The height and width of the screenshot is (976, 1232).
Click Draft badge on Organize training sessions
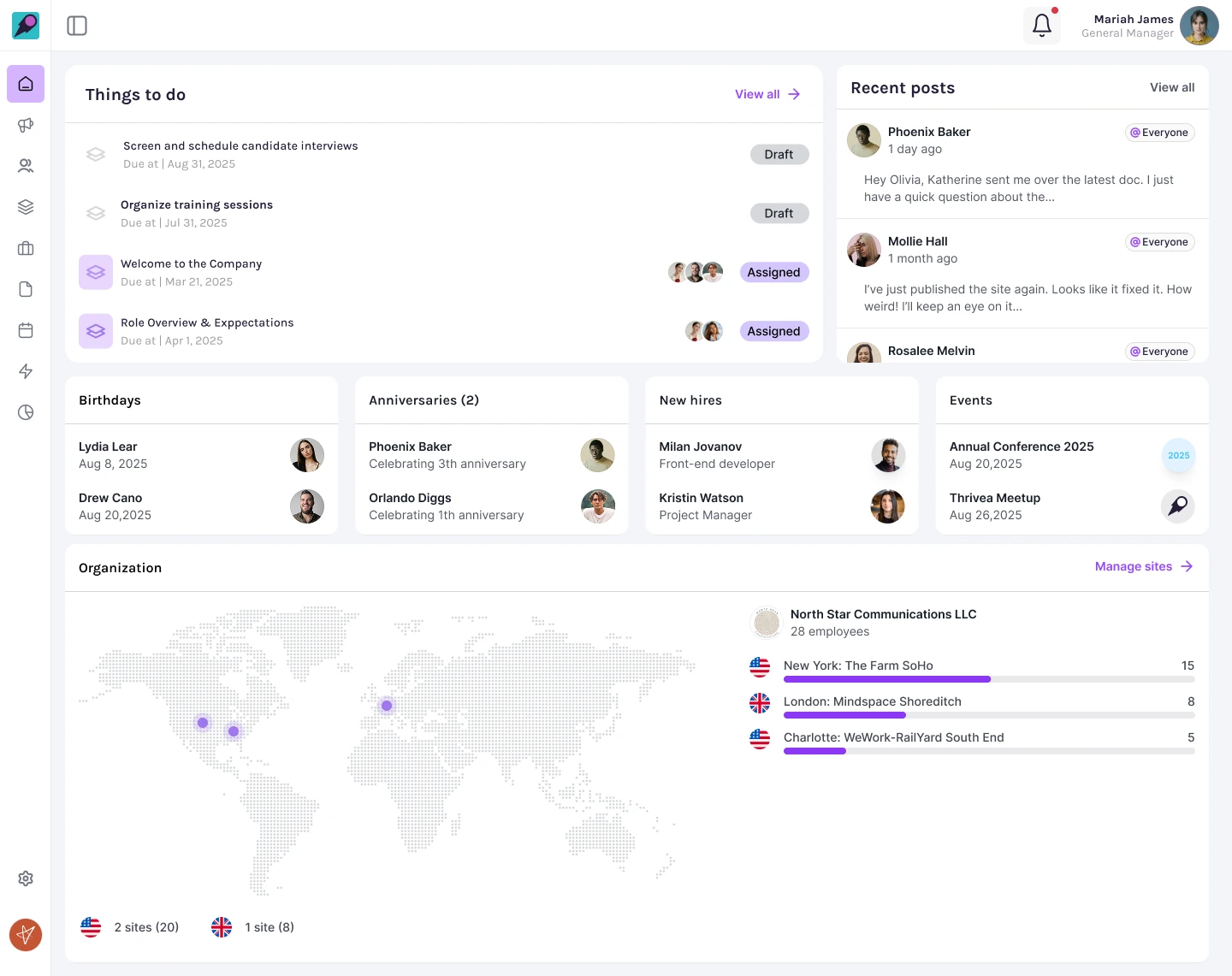(779, 213)
